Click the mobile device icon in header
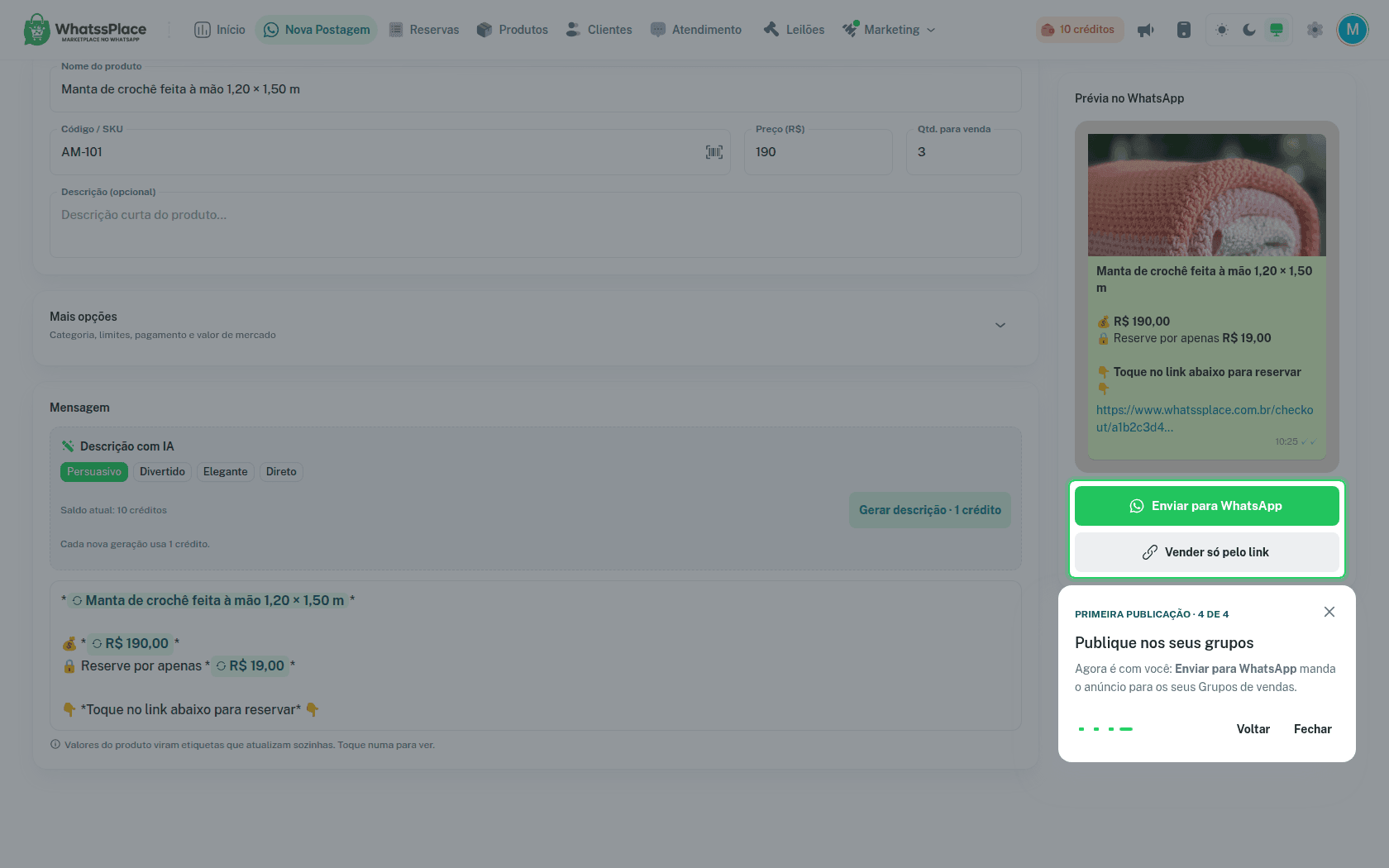 coord(1184,30)
